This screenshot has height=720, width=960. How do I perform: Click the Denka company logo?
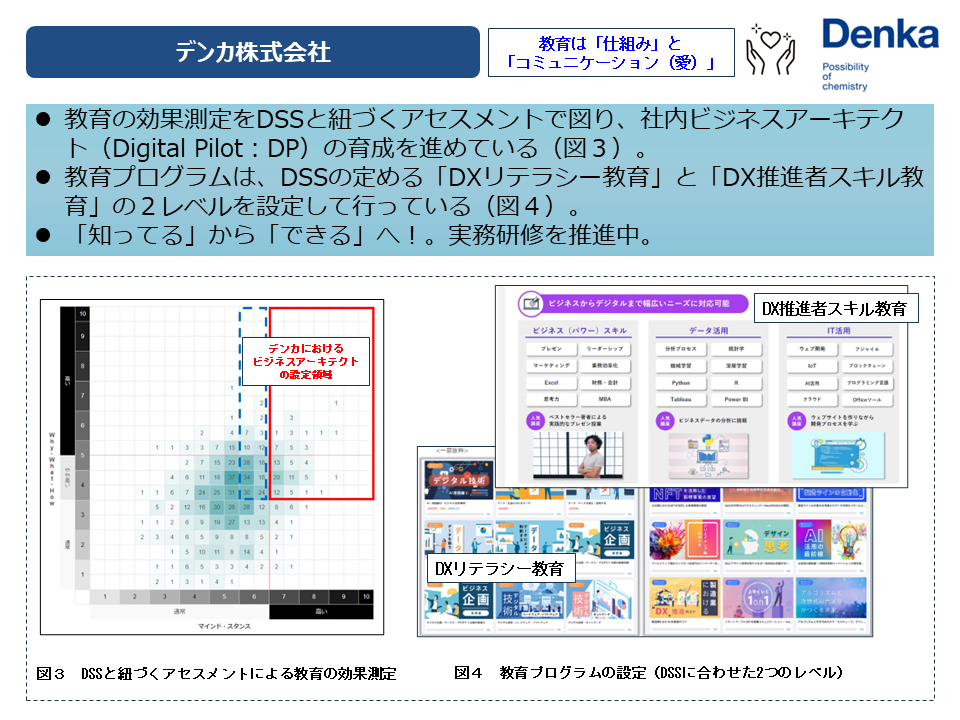point(880,53)
